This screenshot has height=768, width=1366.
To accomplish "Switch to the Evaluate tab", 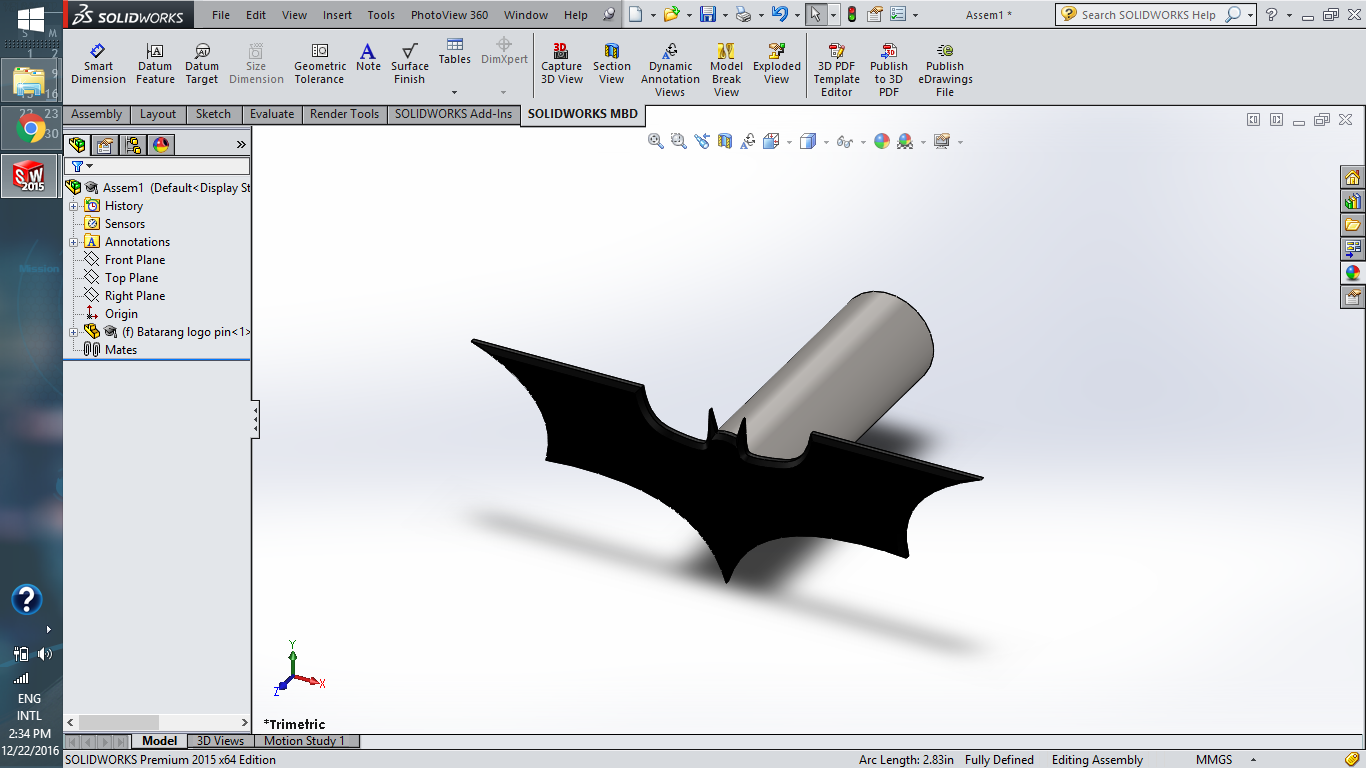I will coord(272,114).
